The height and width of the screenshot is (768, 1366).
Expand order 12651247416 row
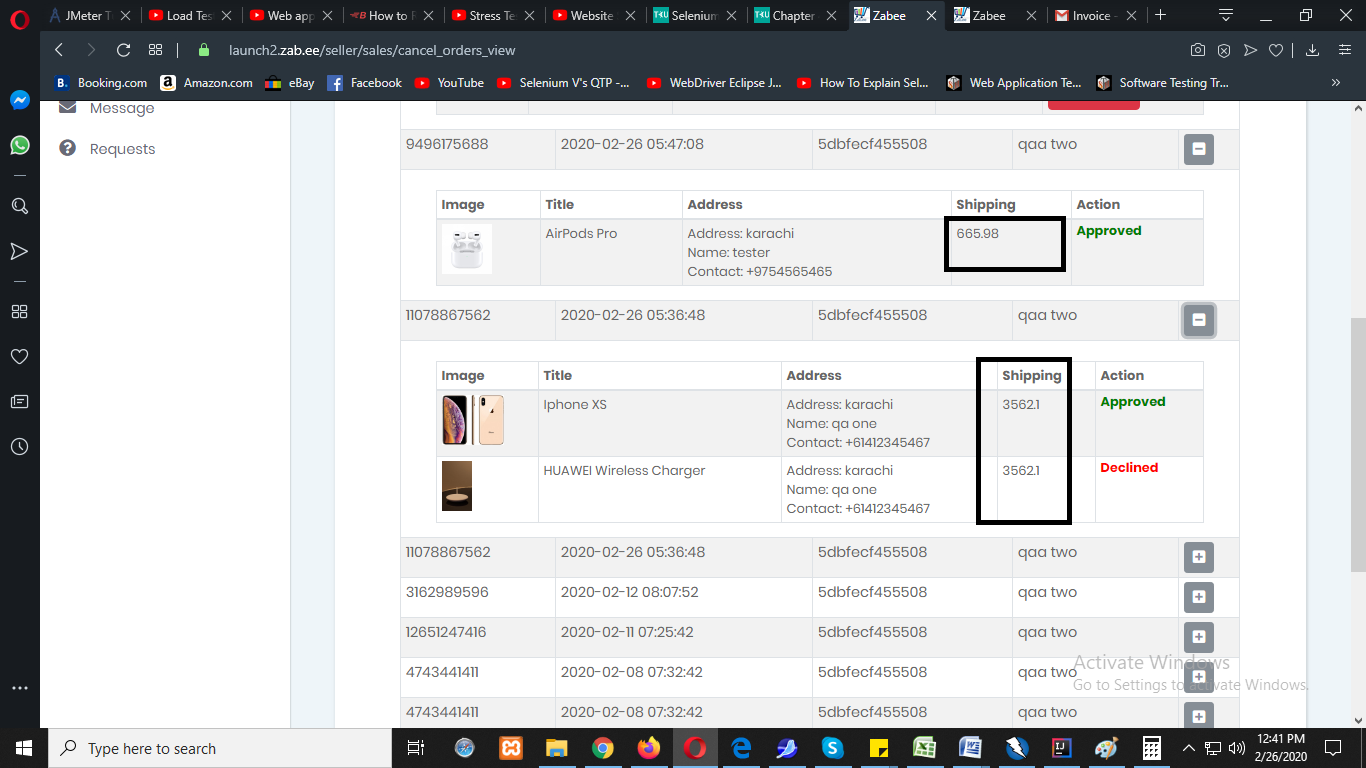[1198, 638]
